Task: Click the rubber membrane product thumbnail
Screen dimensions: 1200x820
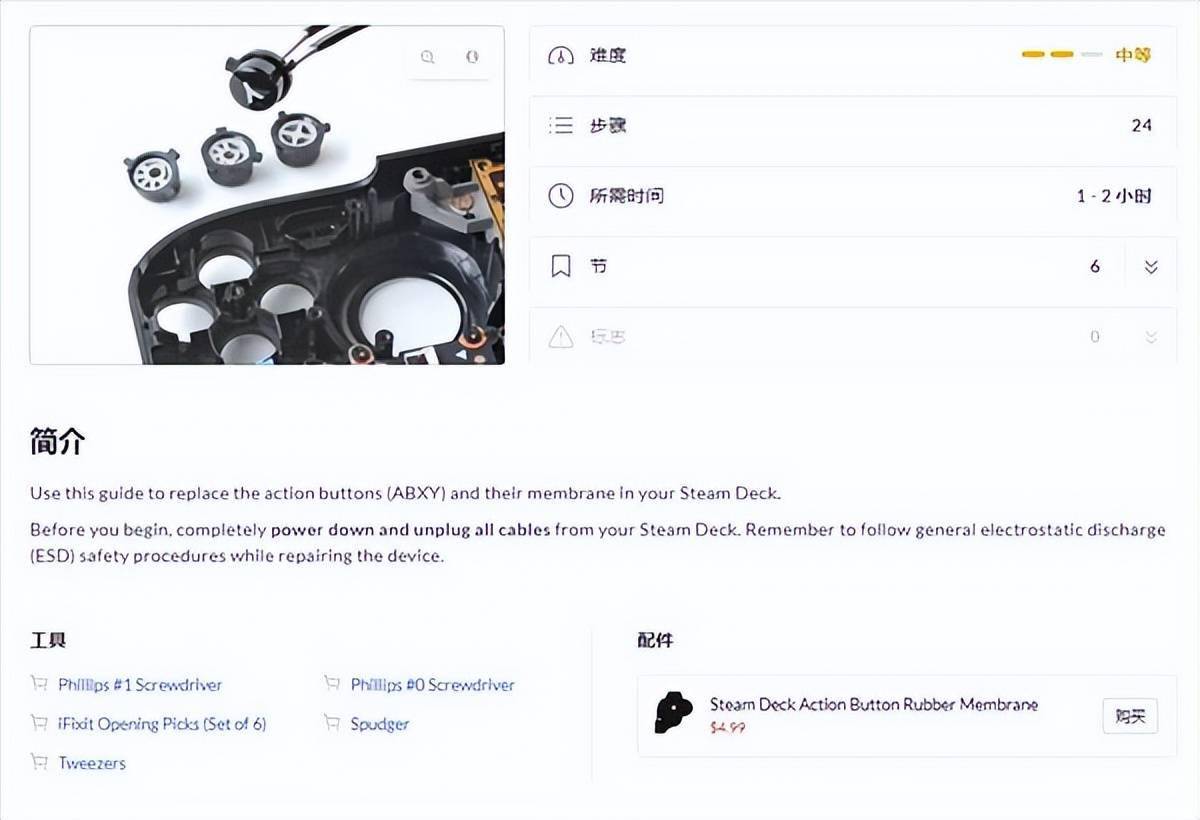Action: 673,713
